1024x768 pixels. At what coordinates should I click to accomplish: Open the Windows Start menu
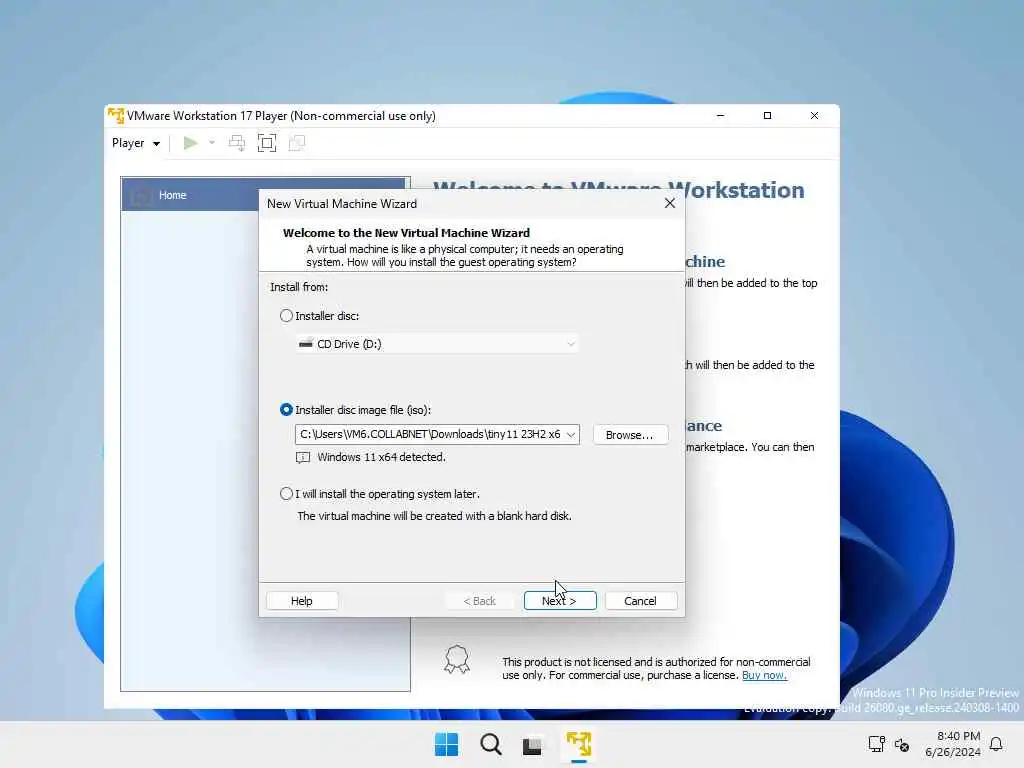tap(447, 744)
